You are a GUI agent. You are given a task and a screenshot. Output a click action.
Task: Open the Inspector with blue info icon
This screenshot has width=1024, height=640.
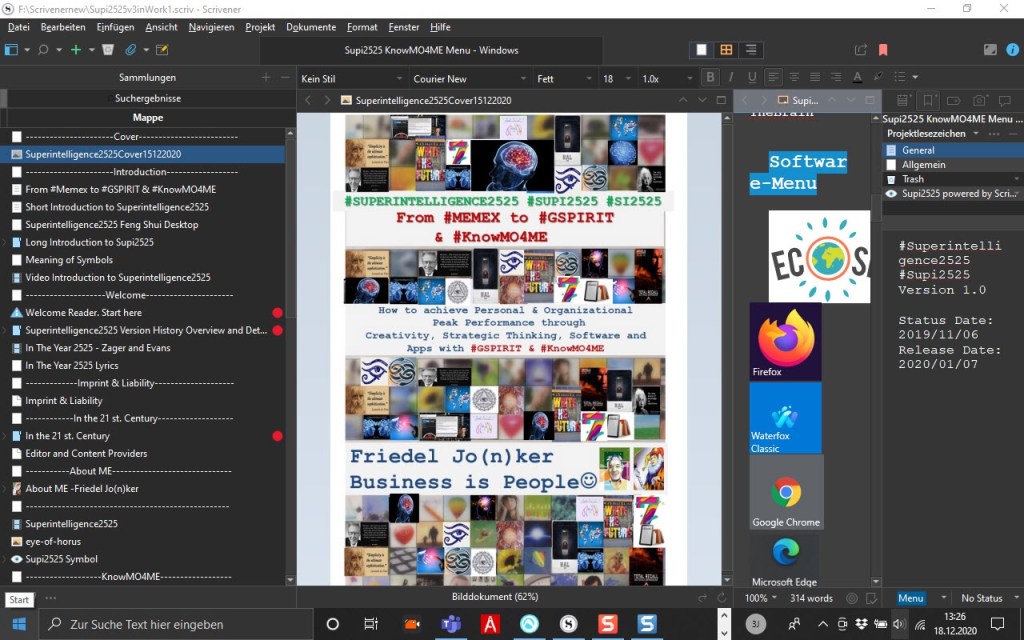[x=1013, y=49]
